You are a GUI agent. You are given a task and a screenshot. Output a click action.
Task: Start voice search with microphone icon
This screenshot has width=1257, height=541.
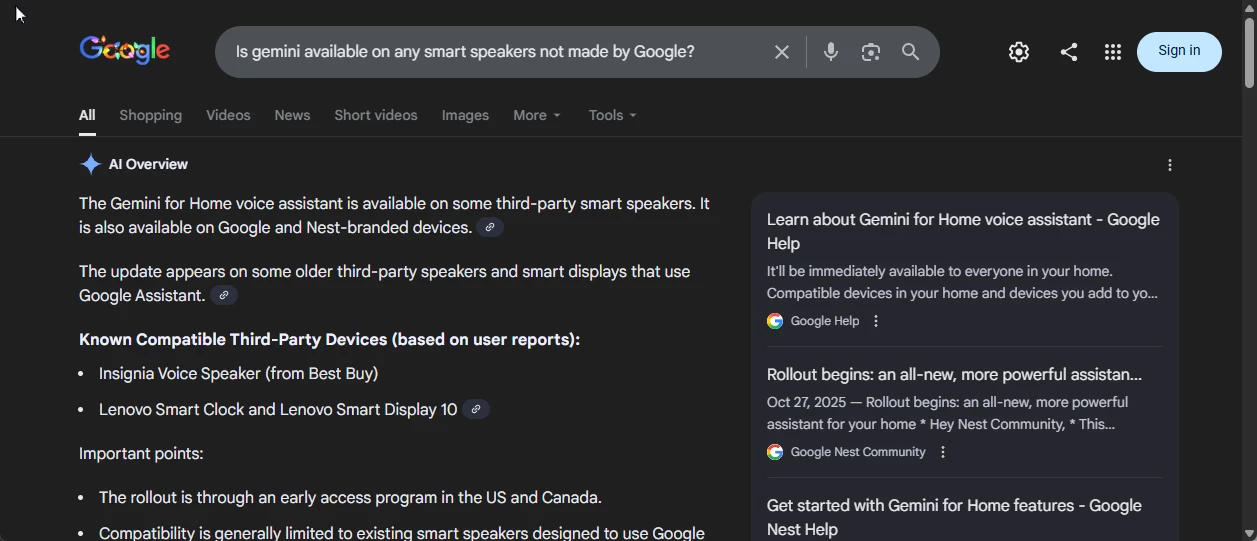[830, 52]
